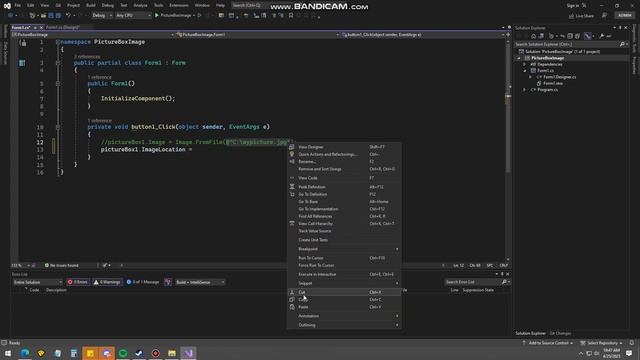Click Solution Explorer Collapse All icon

pos(570,36)
